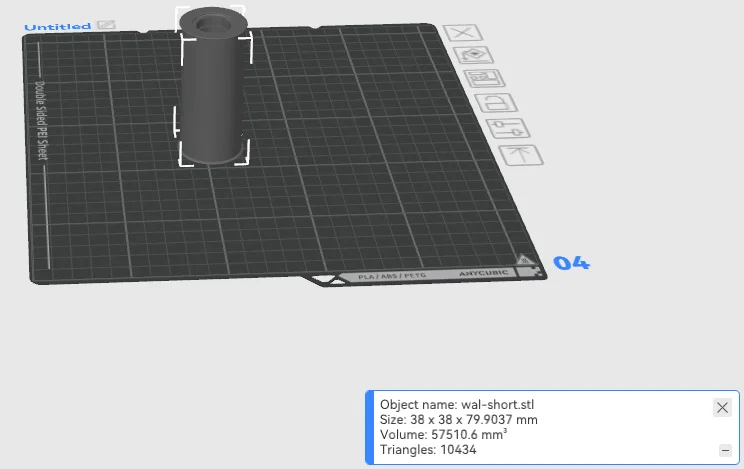The width and height of the screenshot is (744, 469).
Task: Close the object info notification
Action: coord(722,407)
